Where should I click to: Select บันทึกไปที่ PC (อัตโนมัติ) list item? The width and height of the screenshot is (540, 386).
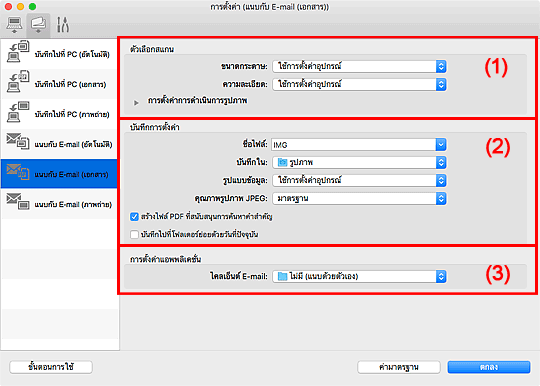59,54
